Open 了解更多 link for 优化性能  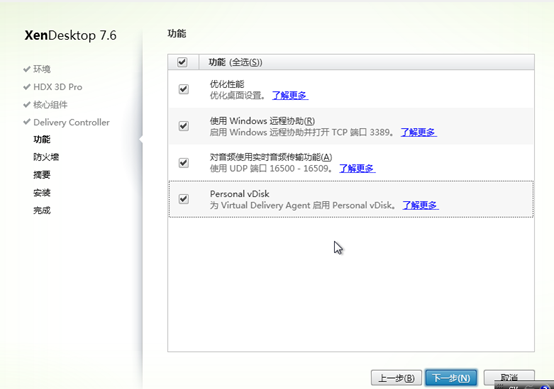pos(290,95)
